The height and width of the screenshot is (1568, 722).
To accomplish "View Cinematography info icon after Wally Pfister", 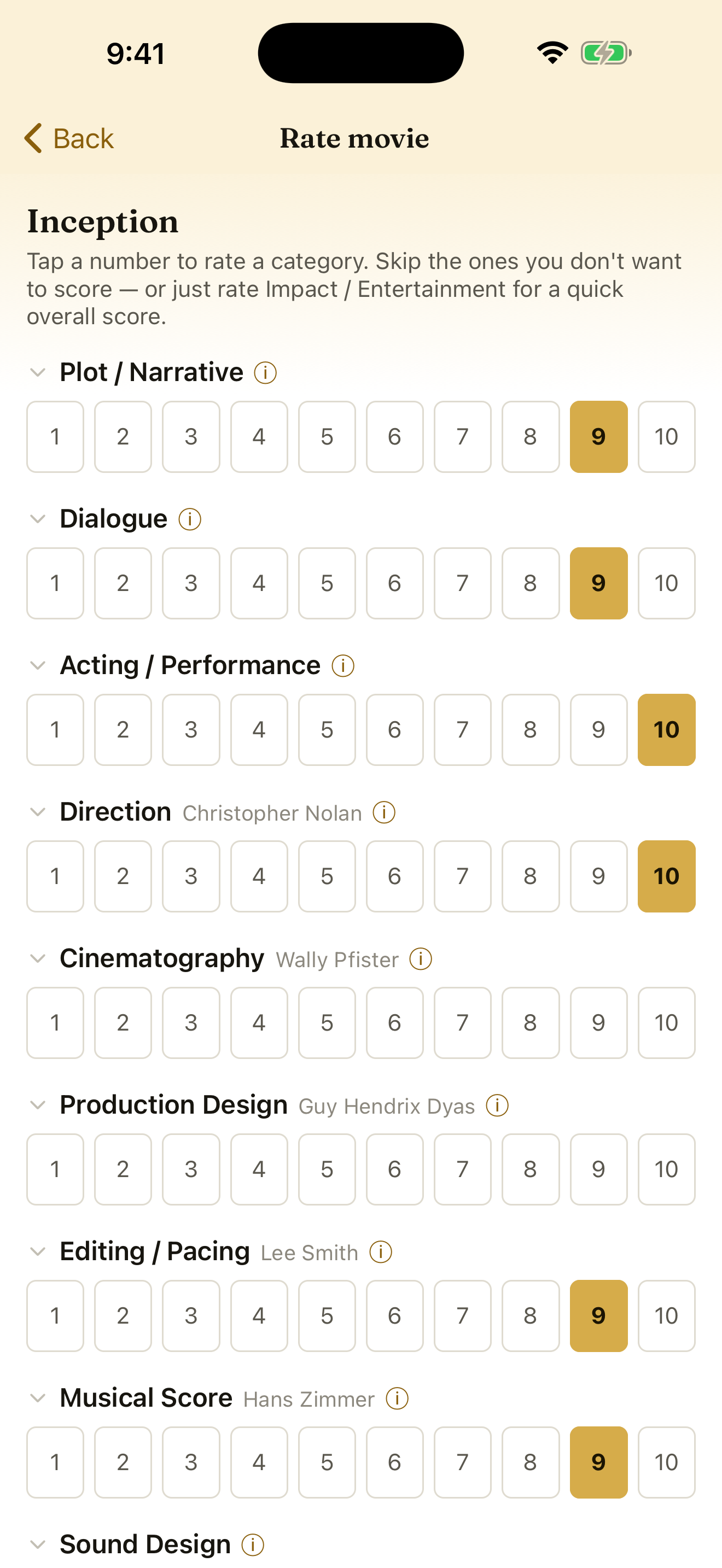I will [421, 959].
